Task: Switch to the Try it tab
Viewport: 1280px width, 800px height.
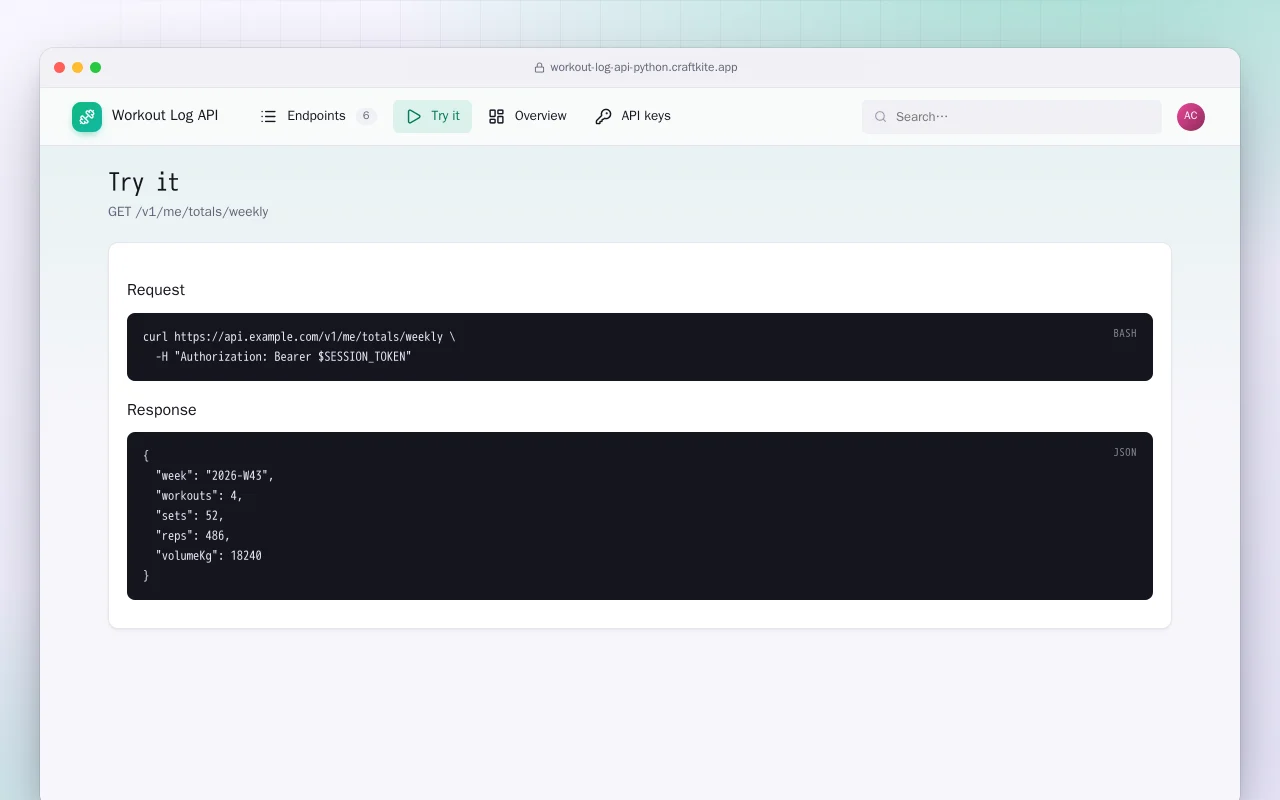Action: click(432, 116)
